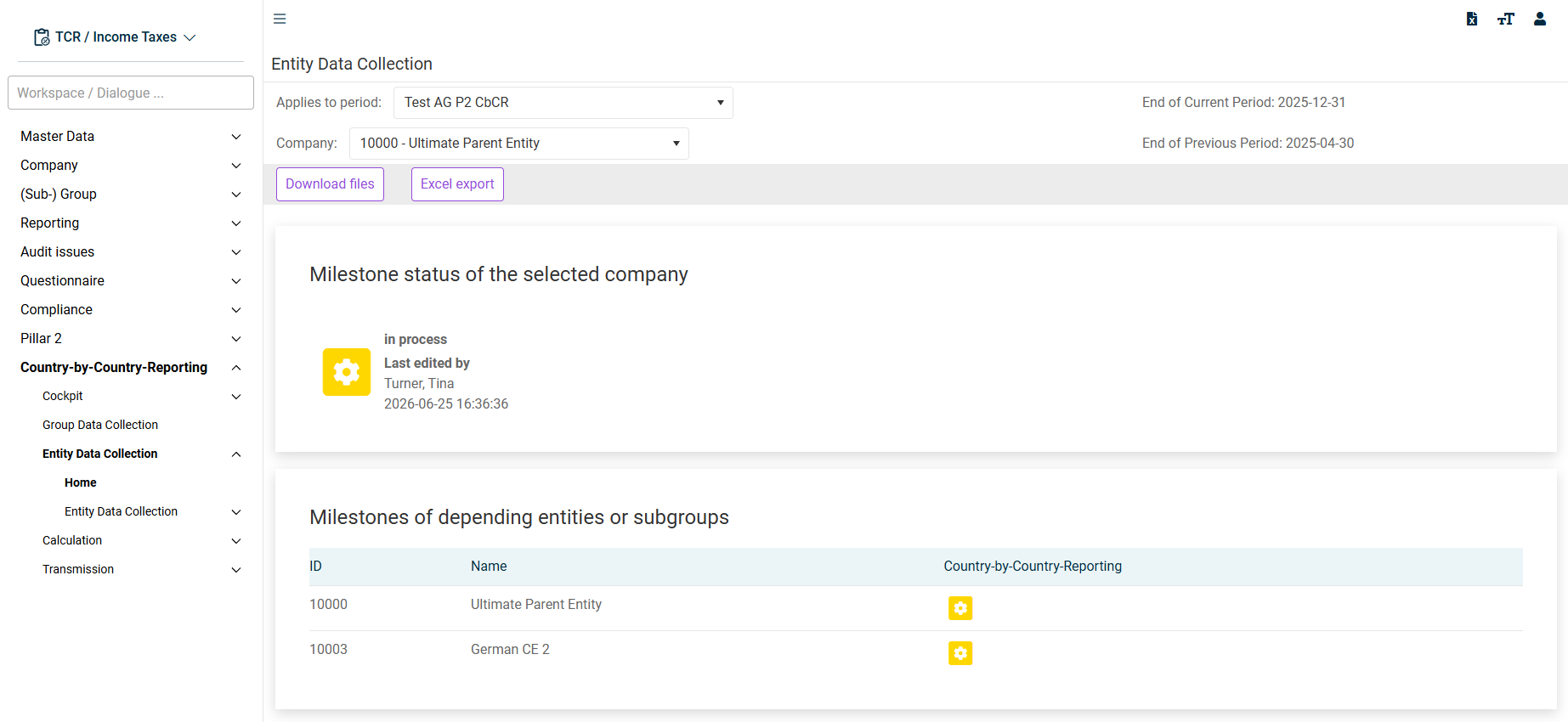
Task: Expand the Calculation submenu
Action: (x=142, y=541)
